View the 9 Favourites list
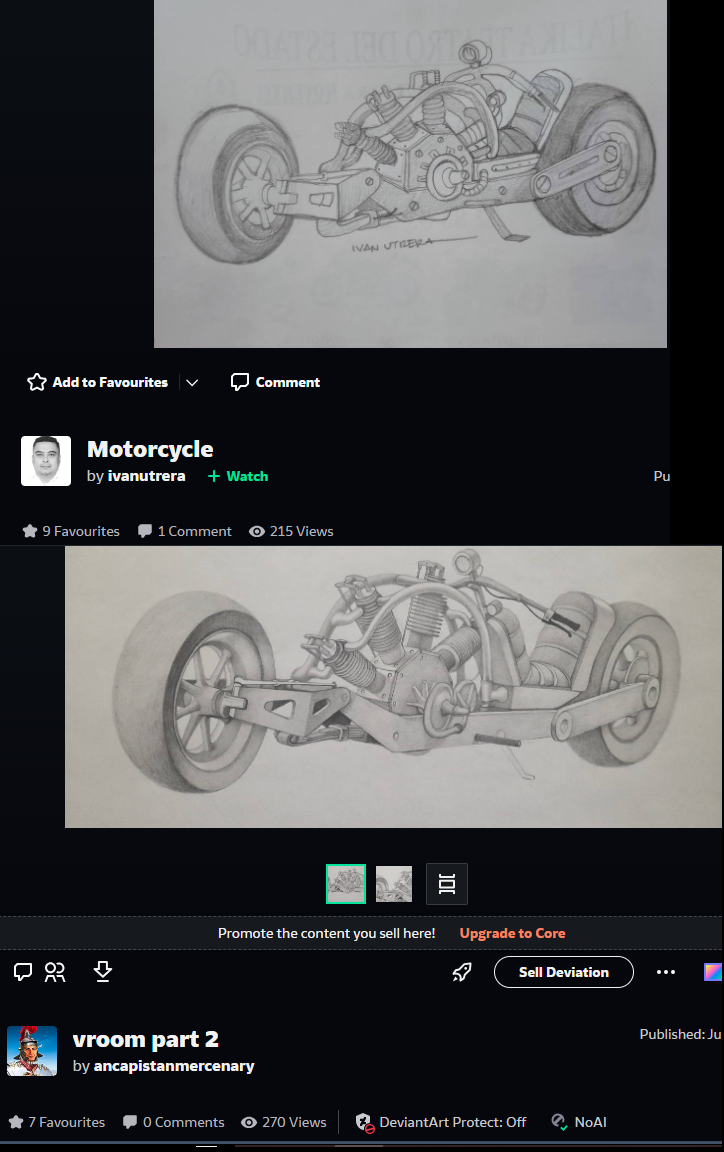Screen dimensions: 724x1152 tap(71, 531)
